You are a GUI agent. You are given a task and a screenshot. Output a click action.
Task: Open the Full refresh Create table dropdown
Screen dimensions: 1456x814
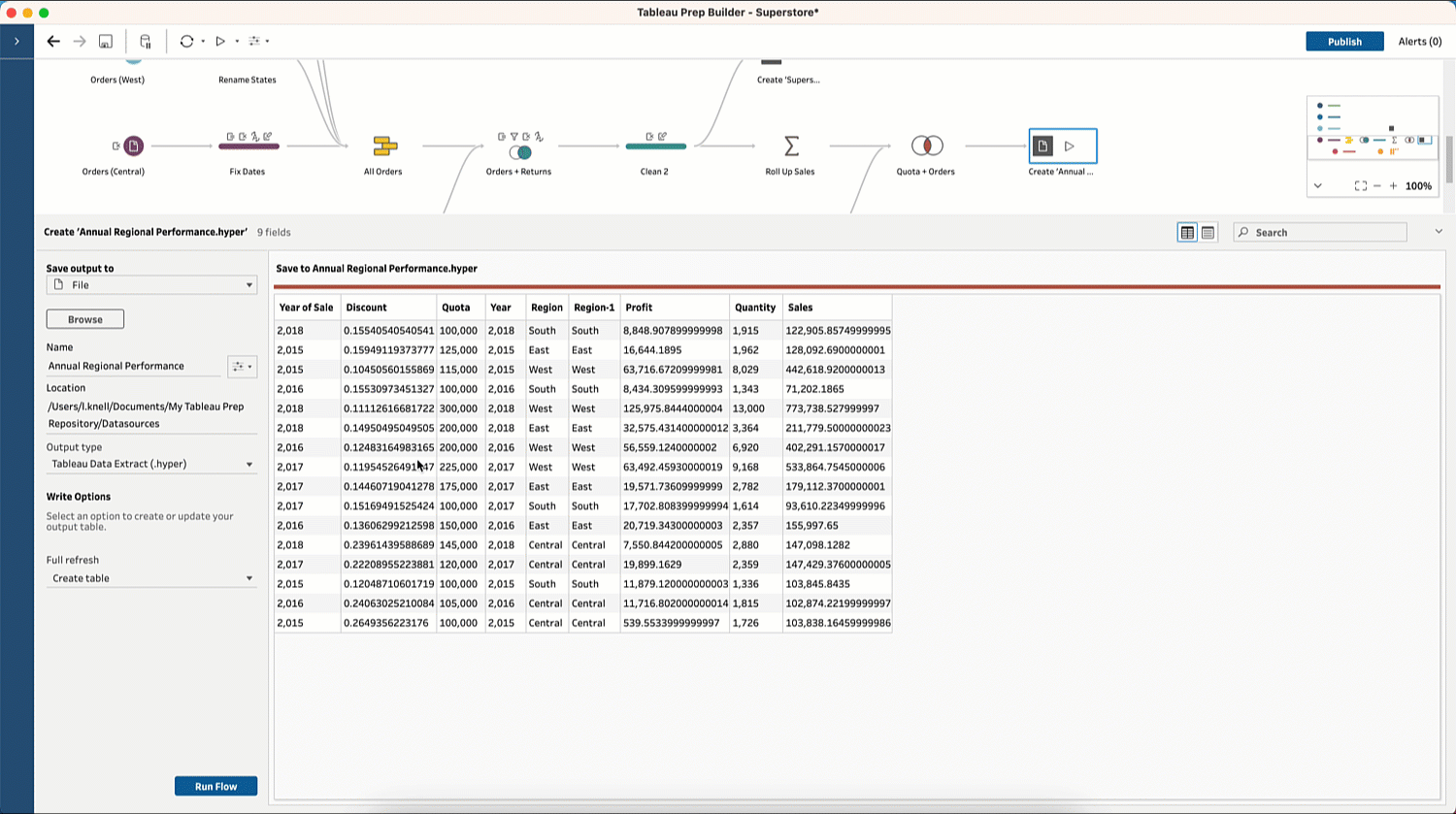pyautogui.click(x=151, y=578)
